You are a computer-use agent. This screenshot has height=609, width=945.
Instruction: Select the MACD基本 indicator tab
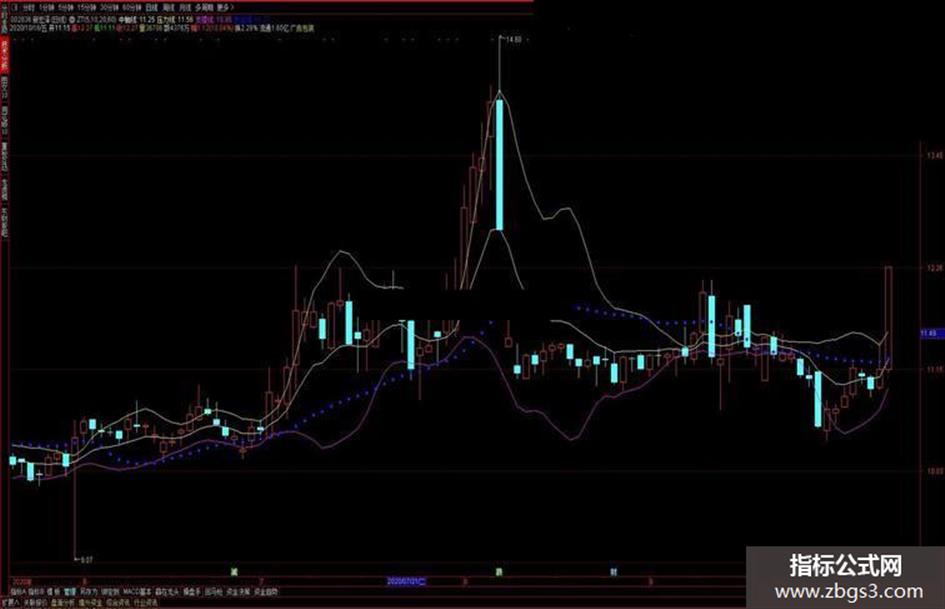136,592
